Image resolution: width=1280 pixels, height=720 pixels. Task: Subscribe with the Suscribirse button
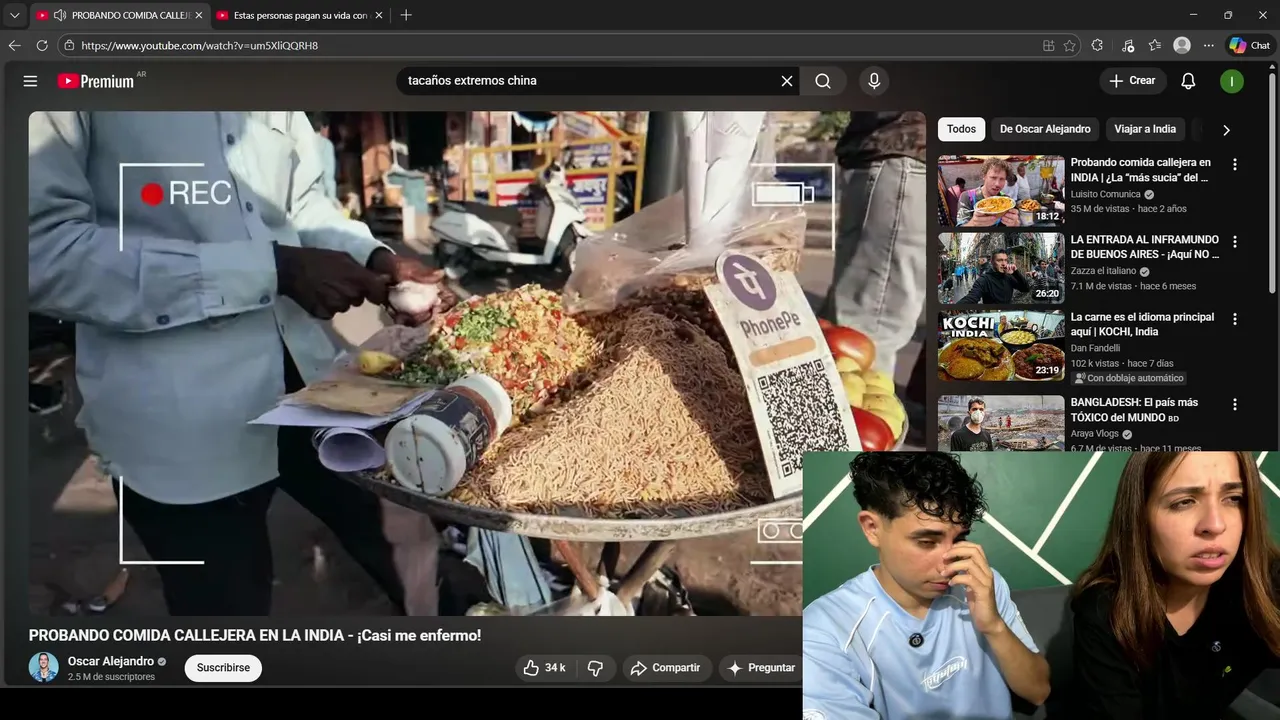tap(223, 668)
